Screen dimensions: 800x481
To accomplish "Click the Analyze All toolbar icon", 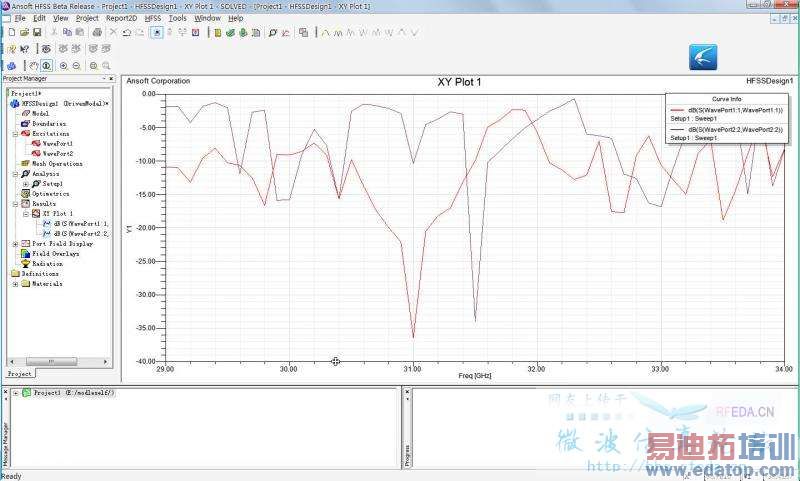I will pyautogui.click(x=243, y=33).
